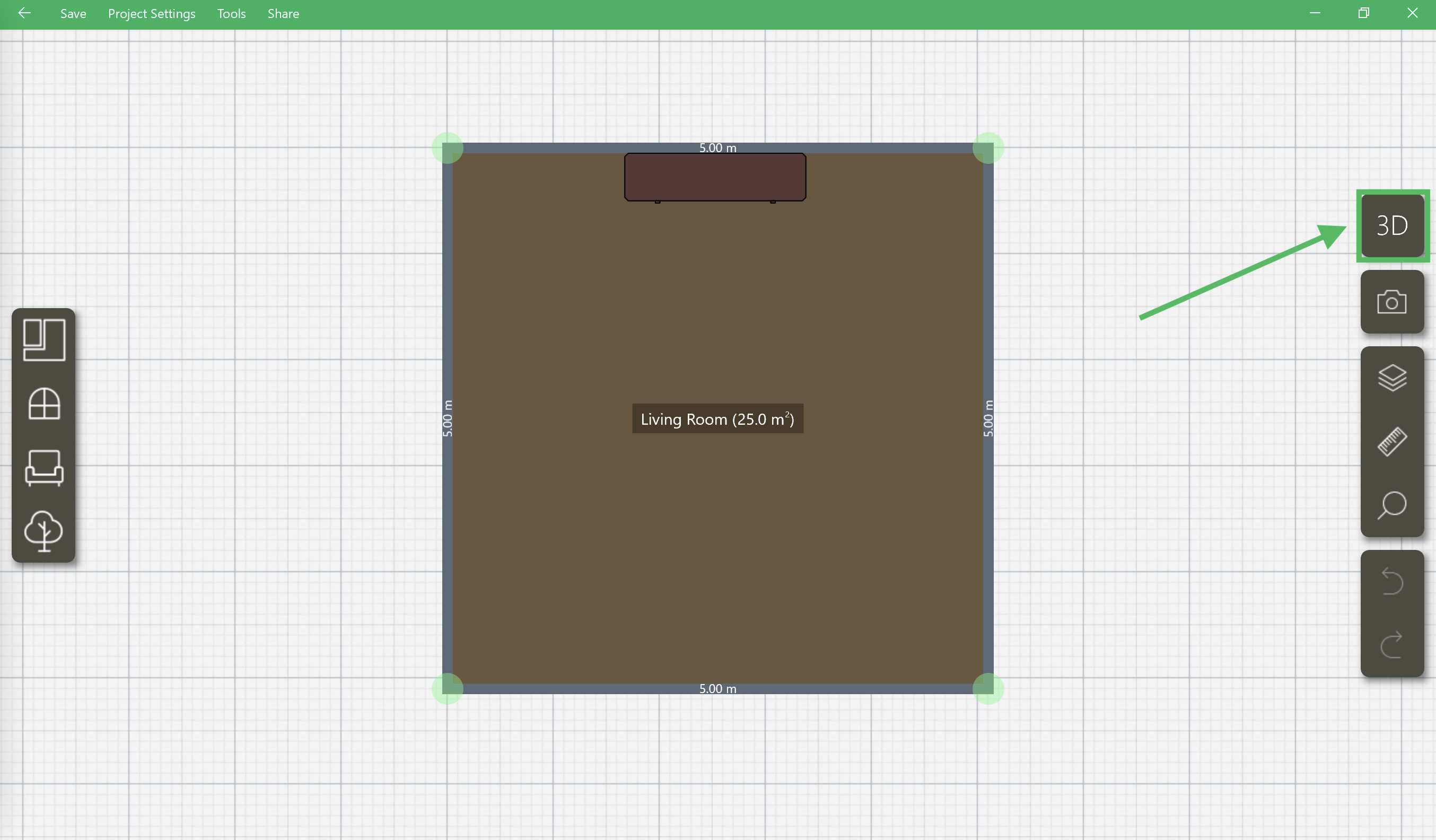Click the top-left room corner handle
1436x840 pixels.
448,148
